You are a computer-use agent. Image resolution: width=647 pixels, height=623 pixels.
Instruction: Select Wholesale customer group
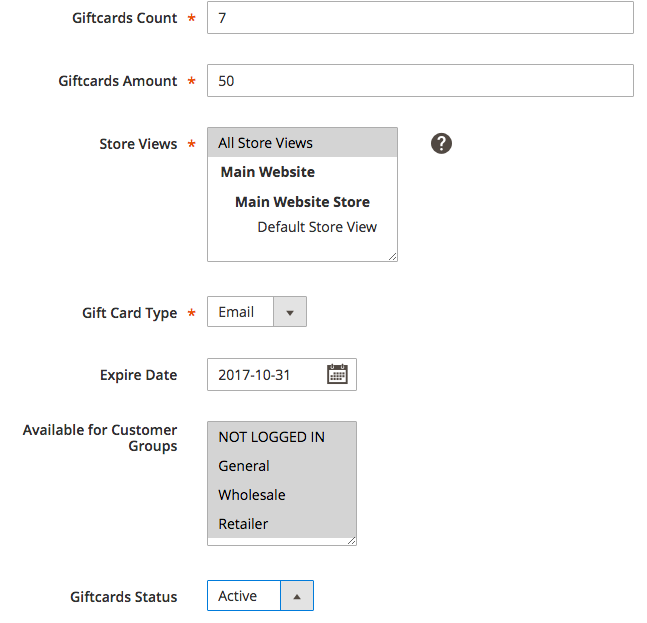coord(282,495)
